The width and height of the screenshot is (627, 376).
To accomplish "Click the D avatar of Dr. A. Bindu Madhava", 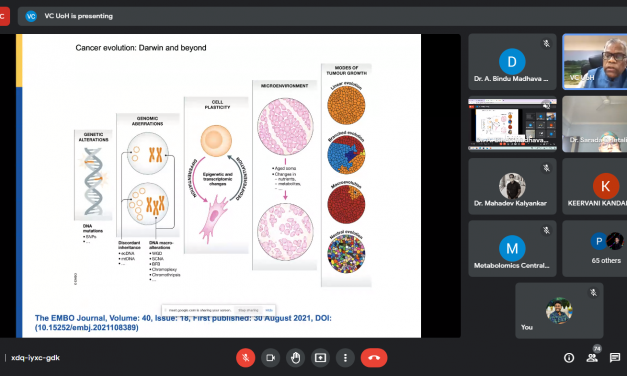I will tap(512, 62).
